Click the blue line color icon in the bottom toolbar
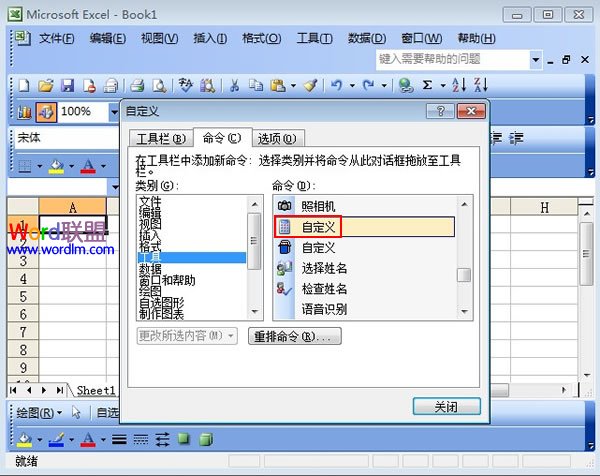The image size is (600, 476). 56,440
